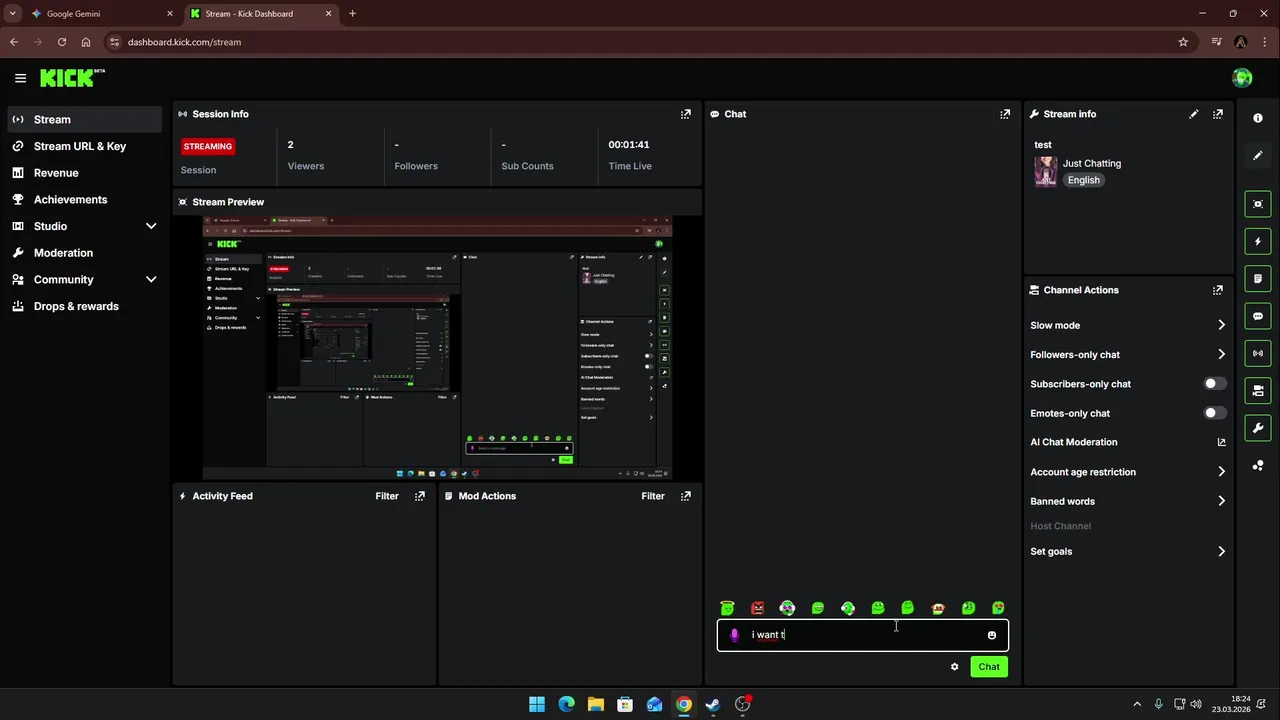This screenshot has height=720, width=1280.
Task: Click the purple microphone icon in chat box
Action: point(735,635)
